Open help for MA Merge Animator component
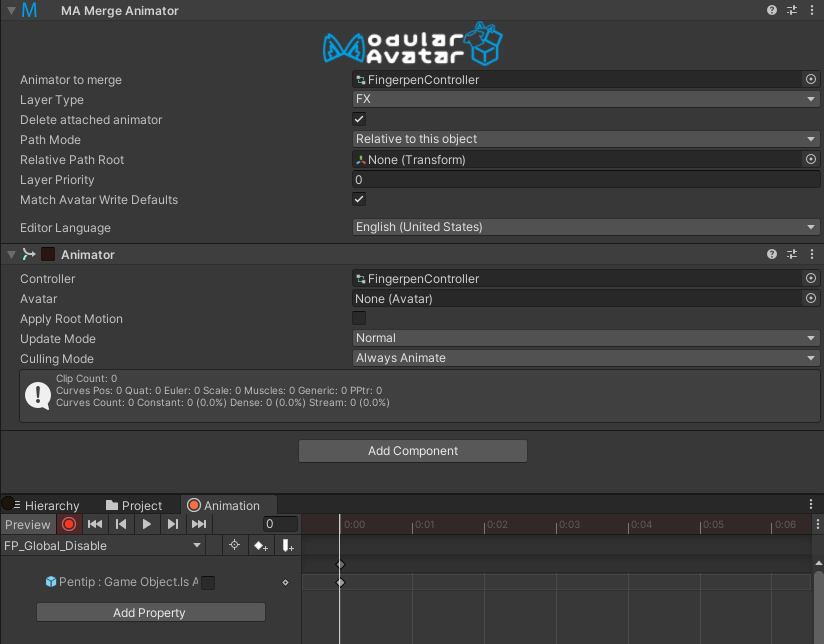The height and width of the screenshot is (644, 824). tap(771, 10)
